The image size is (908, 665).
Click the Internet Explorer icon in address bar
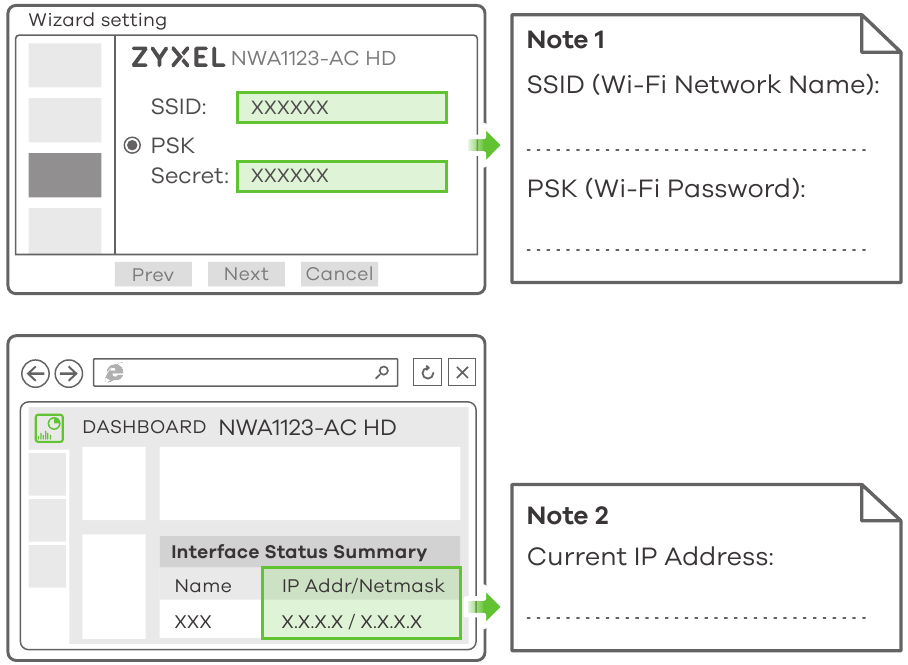[x=115, y=373]
